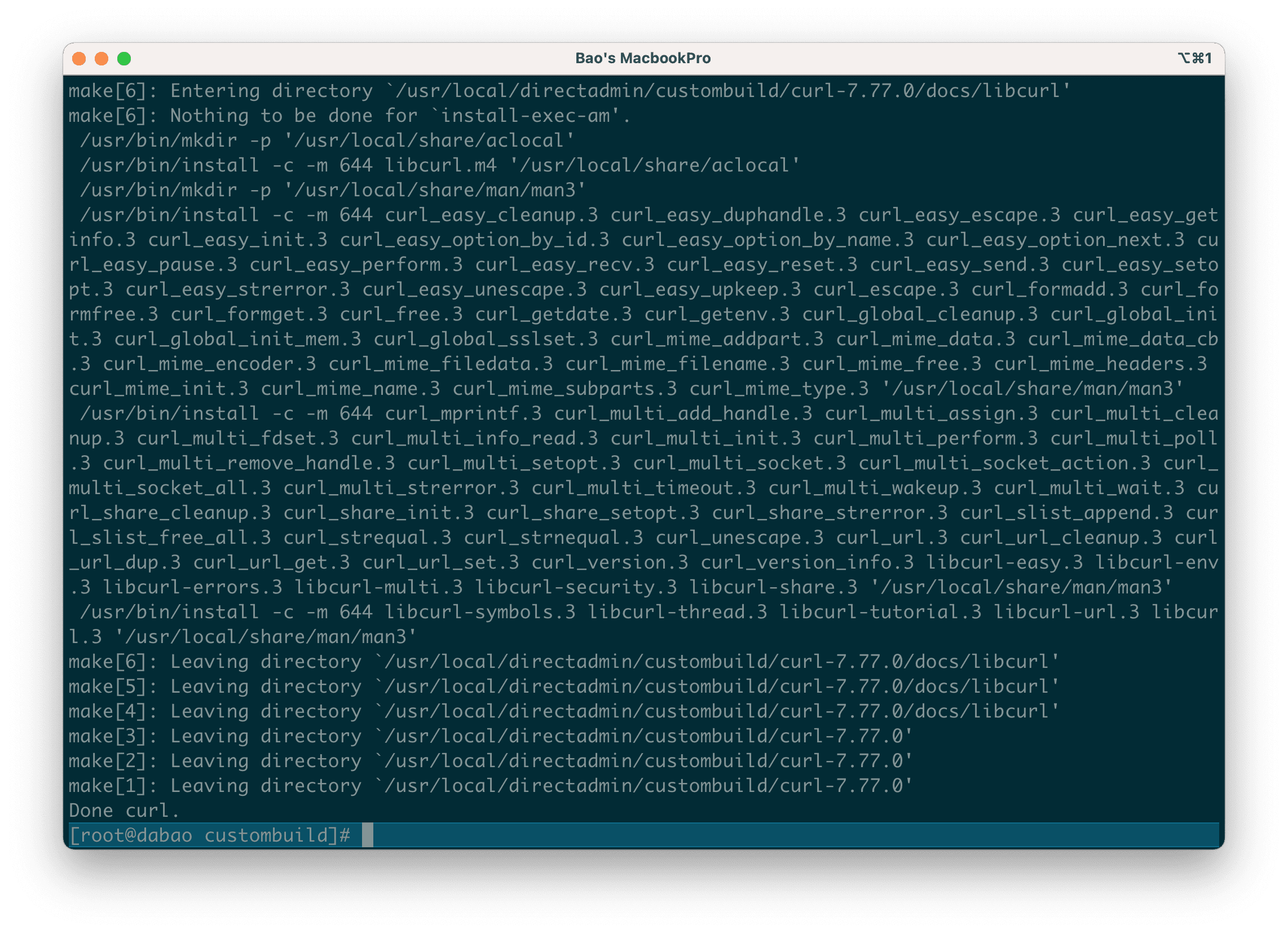Click the "curl_strnequal.3" file name
Image resolution: width=1288 pixels, height=933 pixels.
click(x=553, y=537)
